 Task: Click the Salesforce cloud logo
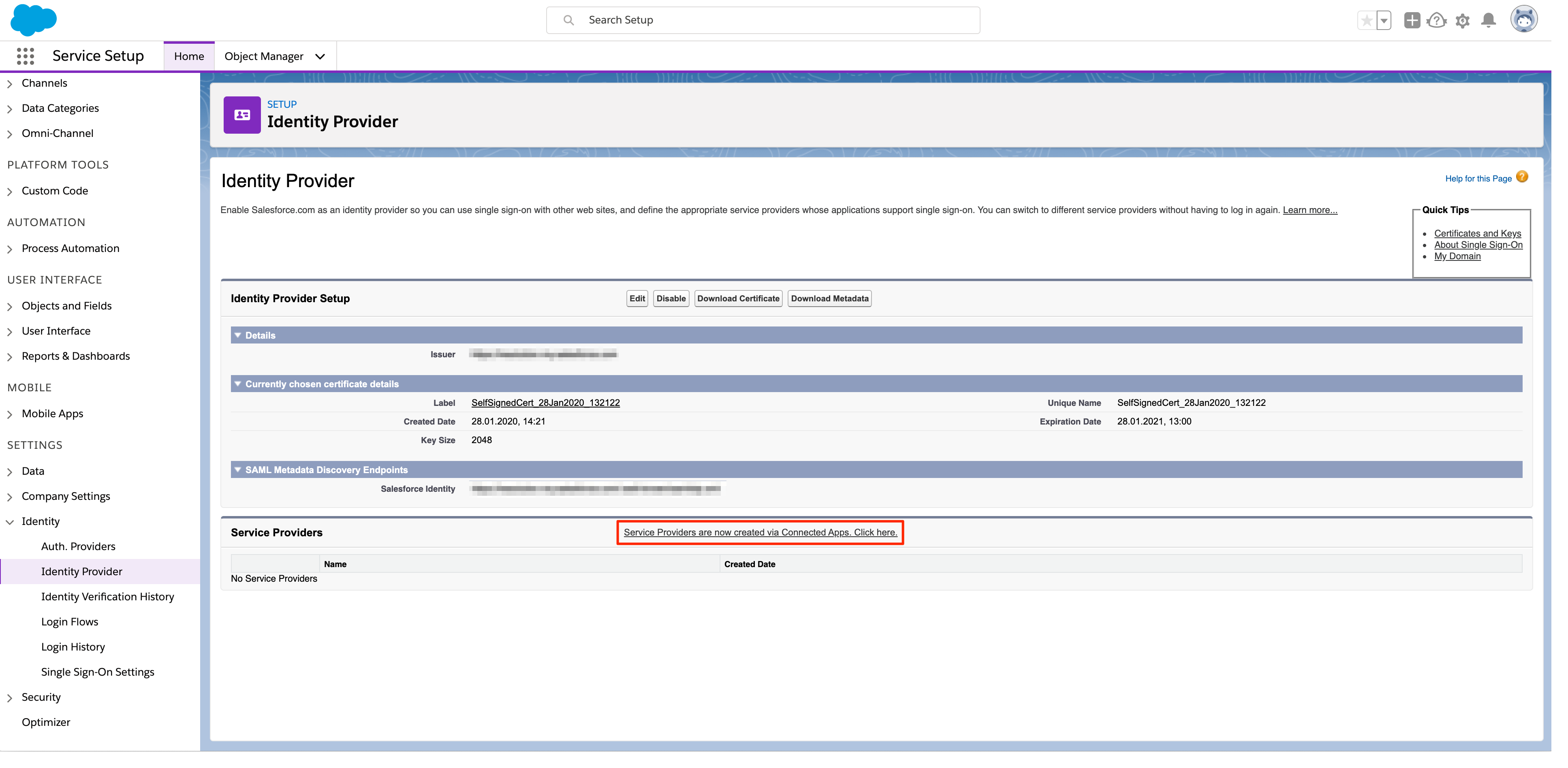pyautogui.click(x=34, y=19)
